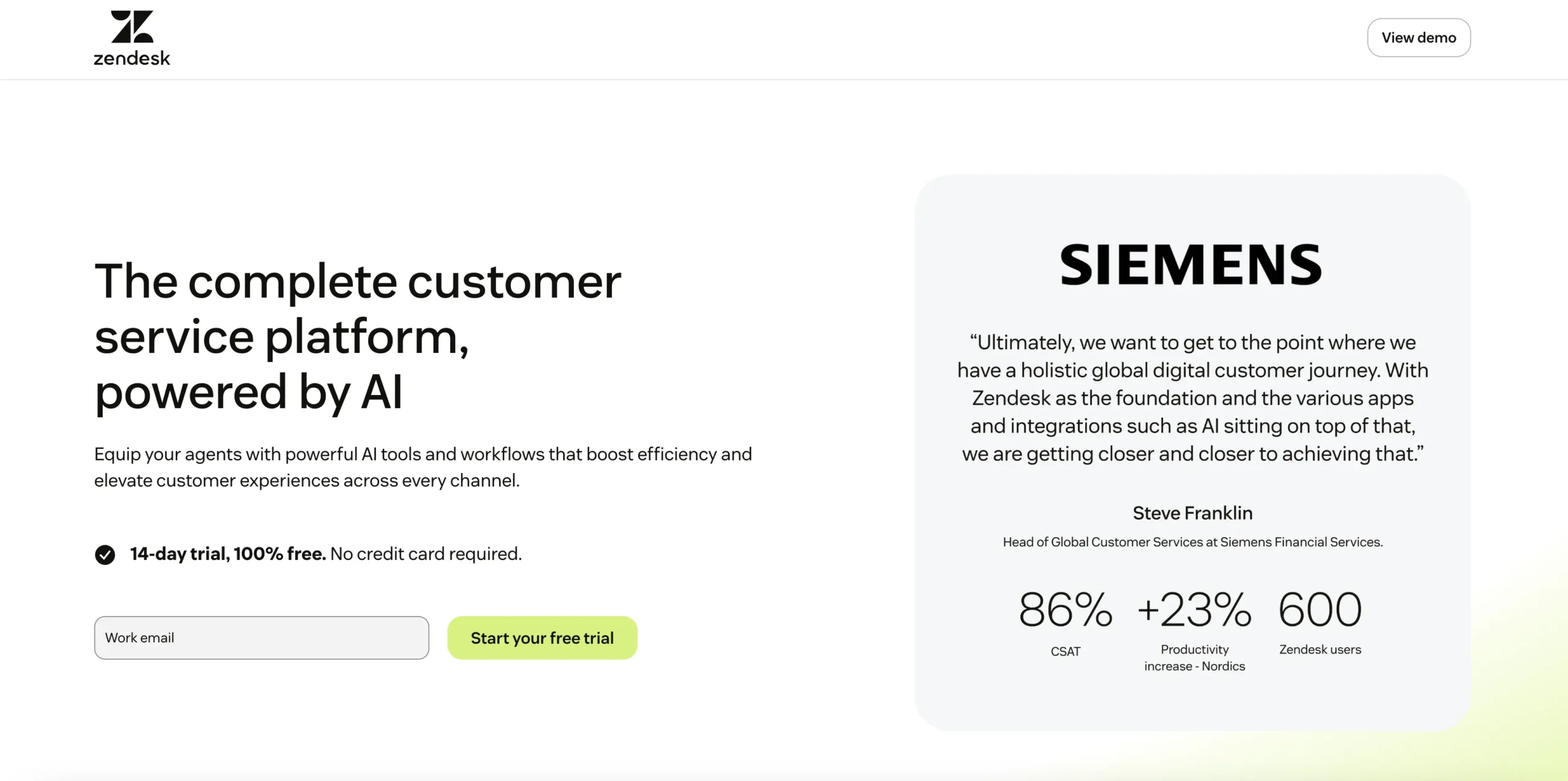Open the View demo page
Screen dimensions: 1568x781
click(x=1419, y=37)
